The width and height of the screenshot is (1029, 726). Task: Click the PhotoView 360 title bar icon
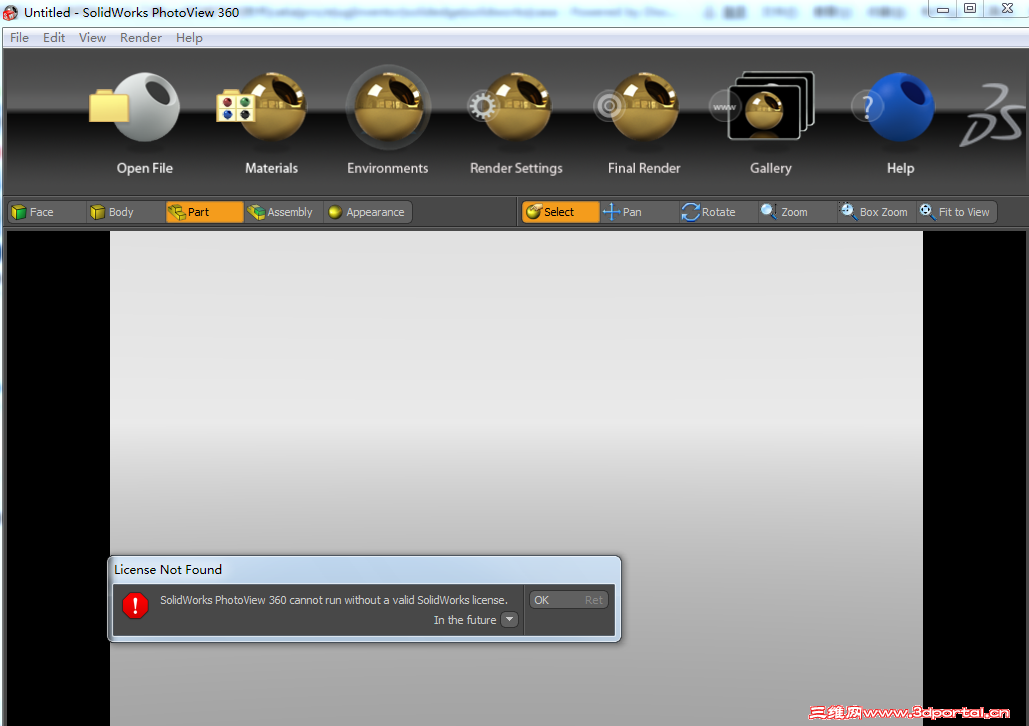10,12
